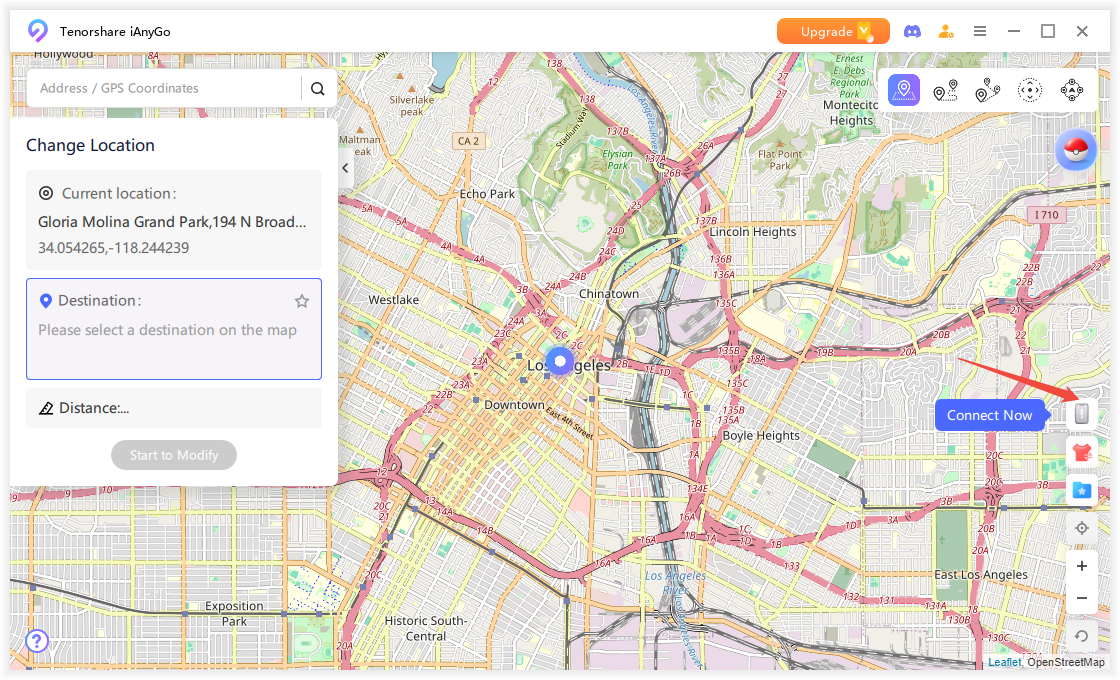Screen dimensions: 1120x680
Task: Select Multi-Spot Mode route icon
Action: click(987, 90)
